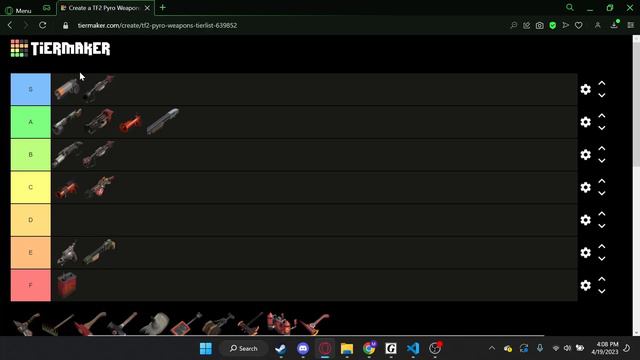Open the Opera Menu button
Image resolution: width=640 pixels, height=360 pixels.
18,11
